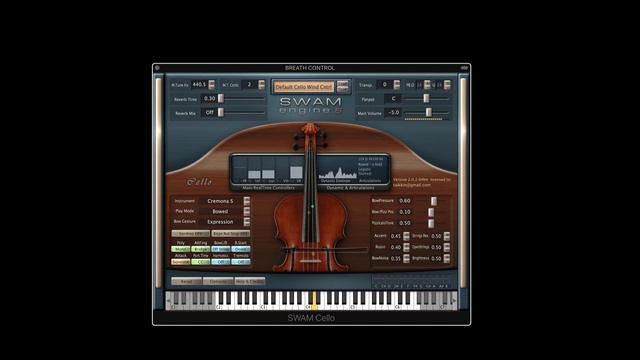Toggle the Expr. Bus Stop OFF button
Image resolution: width=640 pixels, height=360 pixels.
231,234
